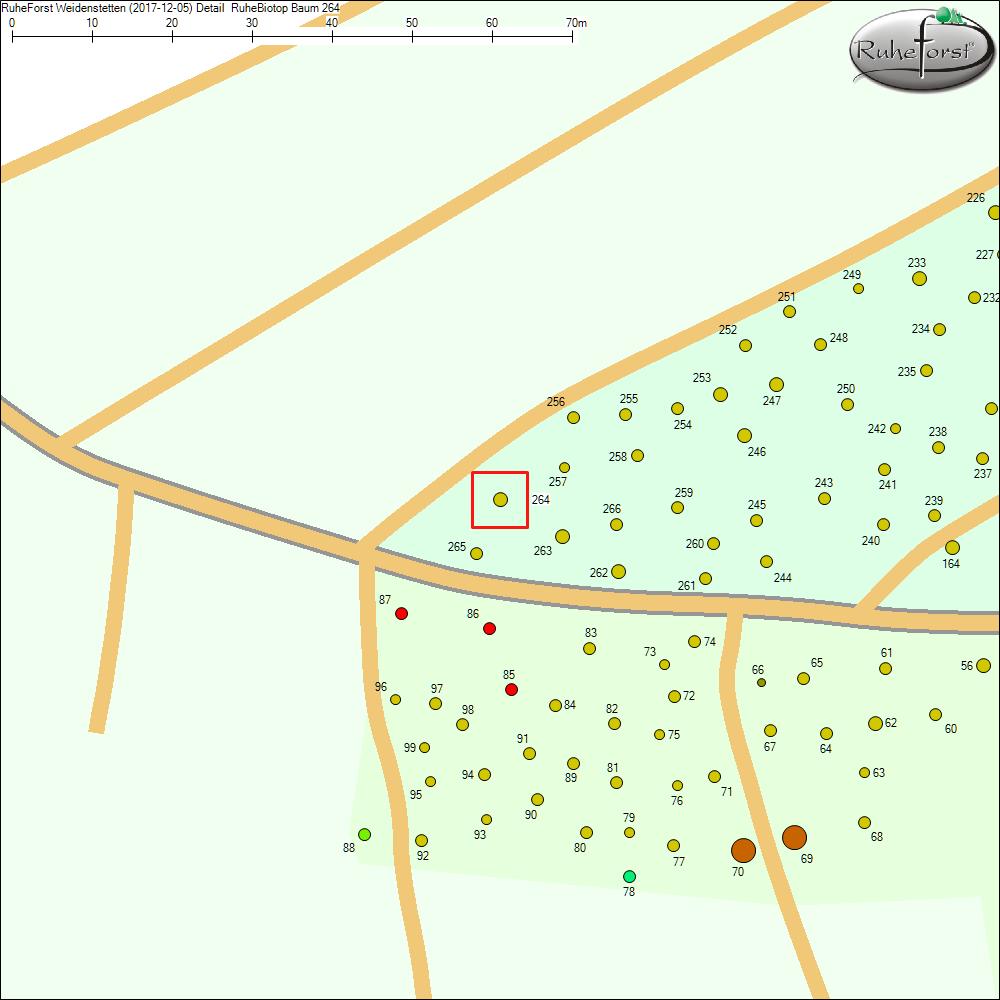Image resolution: width=1000 pixels, height=1000 pixels.
Task: Select the small dark tree 66 marker
Action: pos(761,682)
